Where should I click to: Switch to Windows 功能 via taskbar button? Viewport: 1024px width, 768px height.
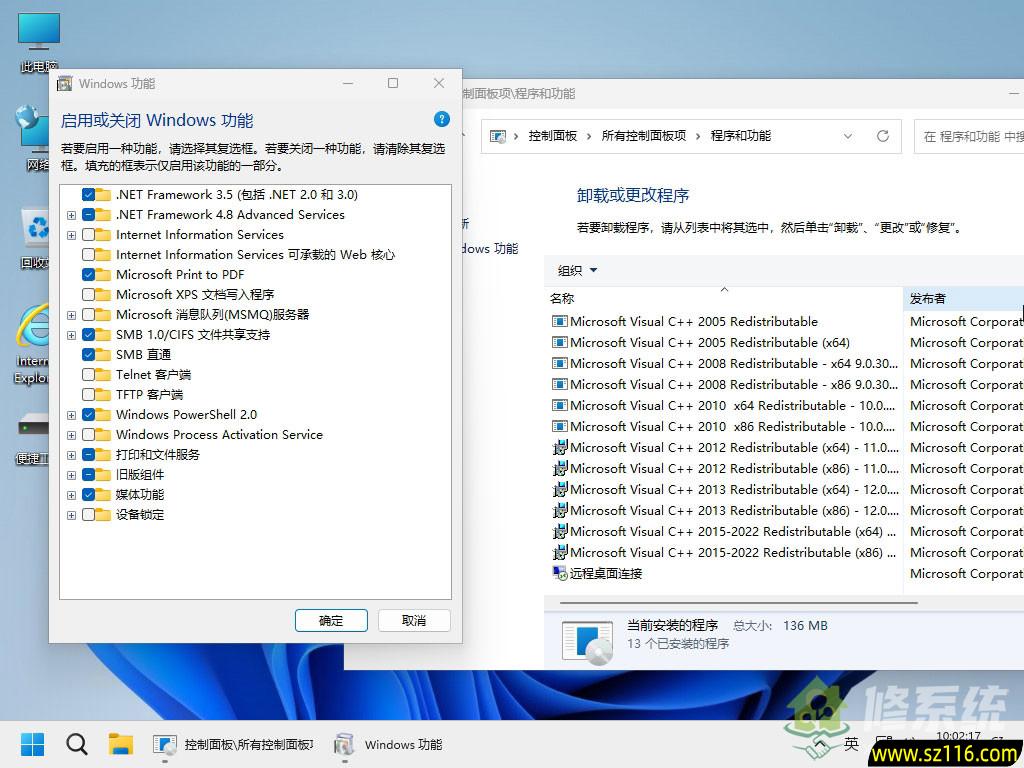pyautogui.click(x=387, y=744)
